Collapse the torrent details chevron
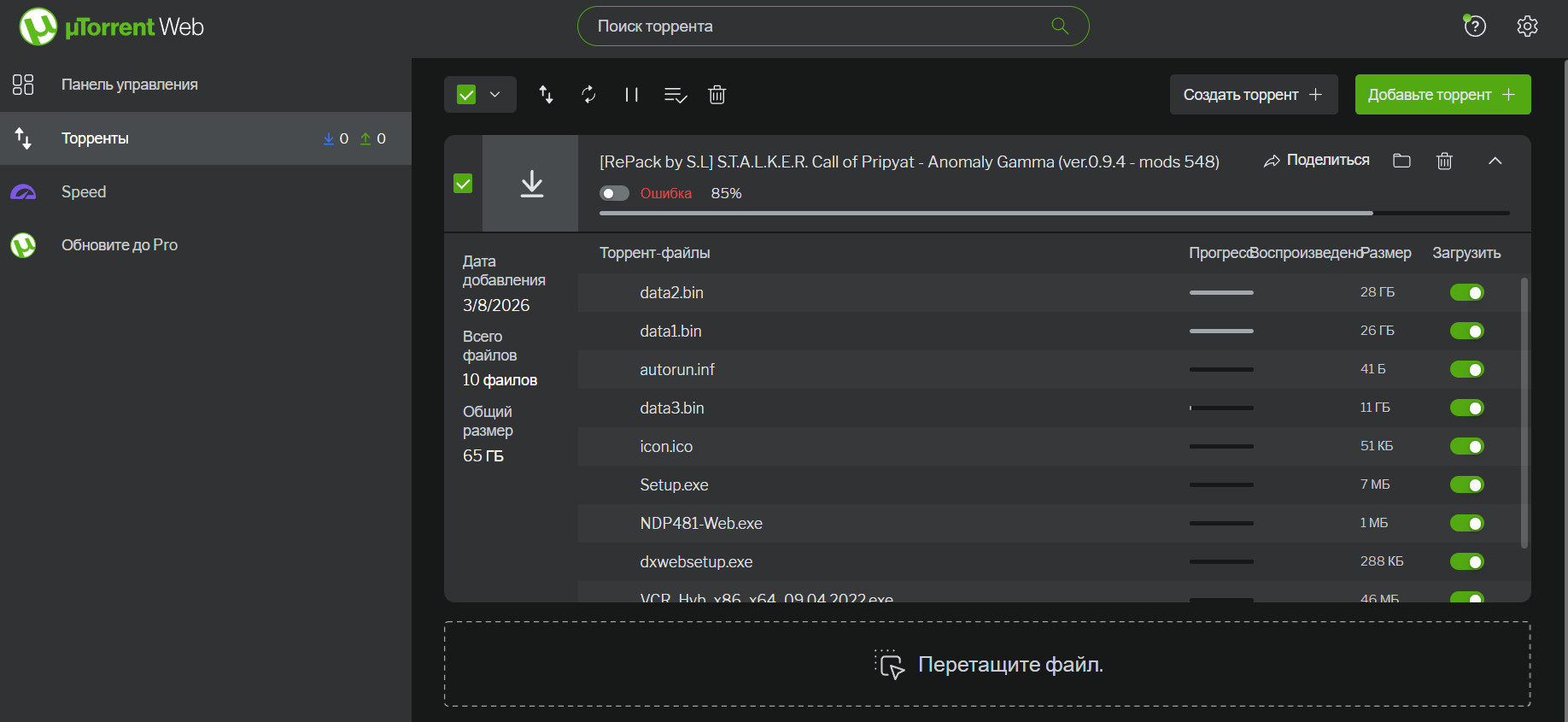The height and width of the screenshot is (722, 1568). coord(1495,161)
